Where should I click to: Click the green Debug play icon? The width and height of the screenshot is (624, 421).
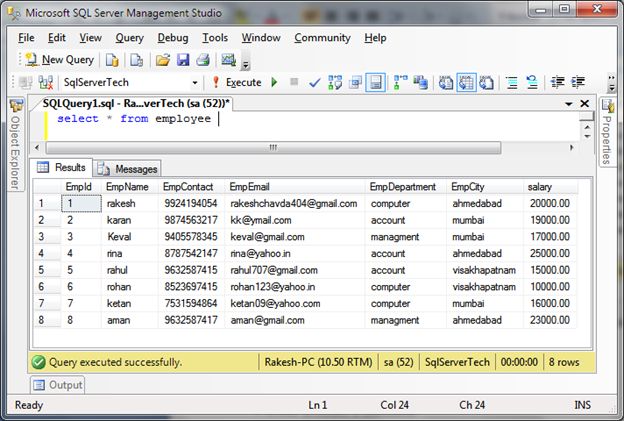tap(274, 82)
